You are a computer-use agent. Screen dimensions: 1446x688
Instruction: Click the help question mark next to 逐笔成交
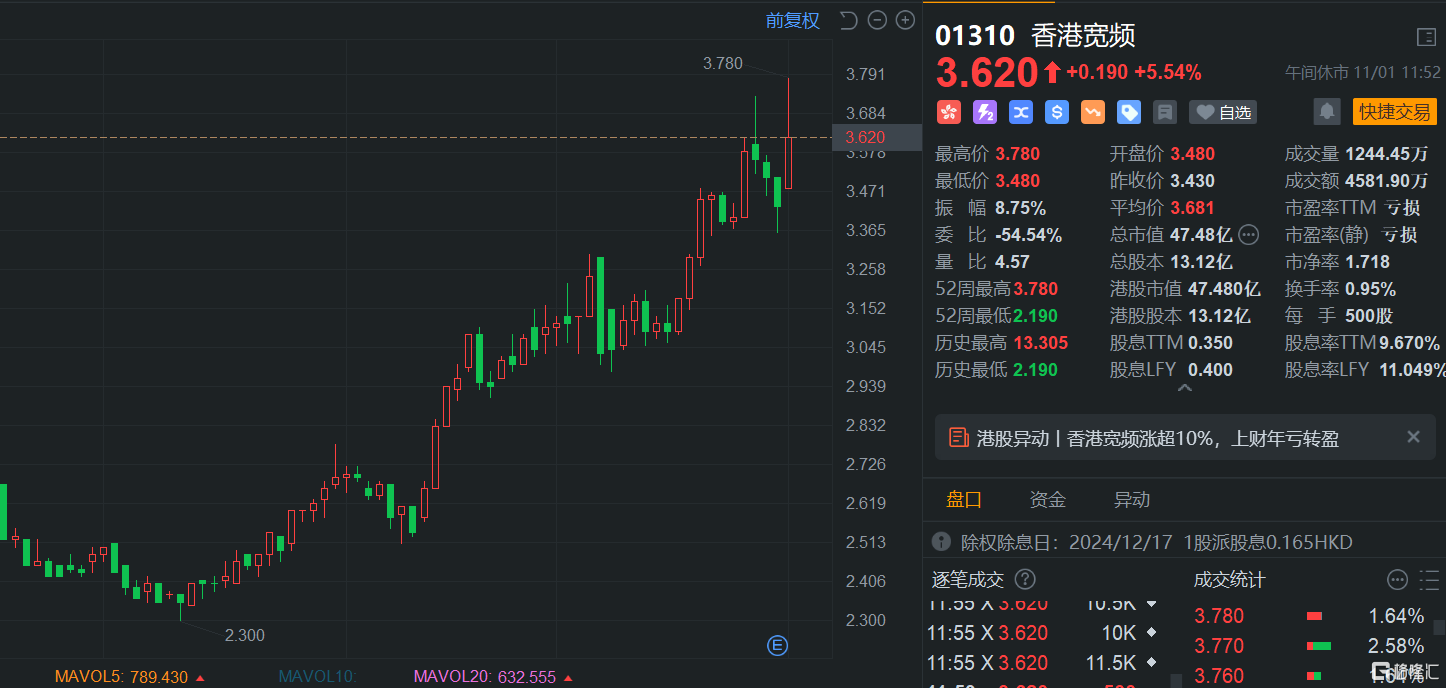[1025, 579]
